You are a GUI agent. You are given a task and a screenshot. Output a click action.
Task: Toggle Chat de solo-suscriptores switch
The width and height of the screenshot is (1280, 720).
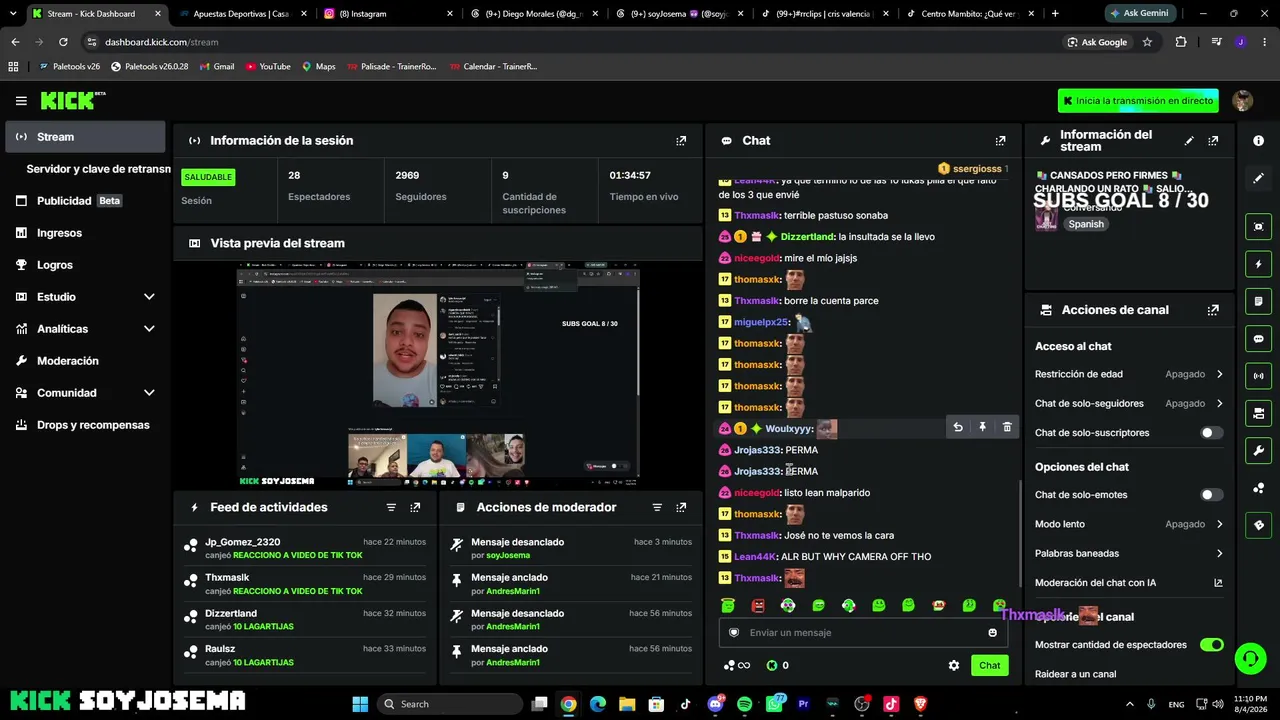pyautogui.click(x=1211, y=433)
